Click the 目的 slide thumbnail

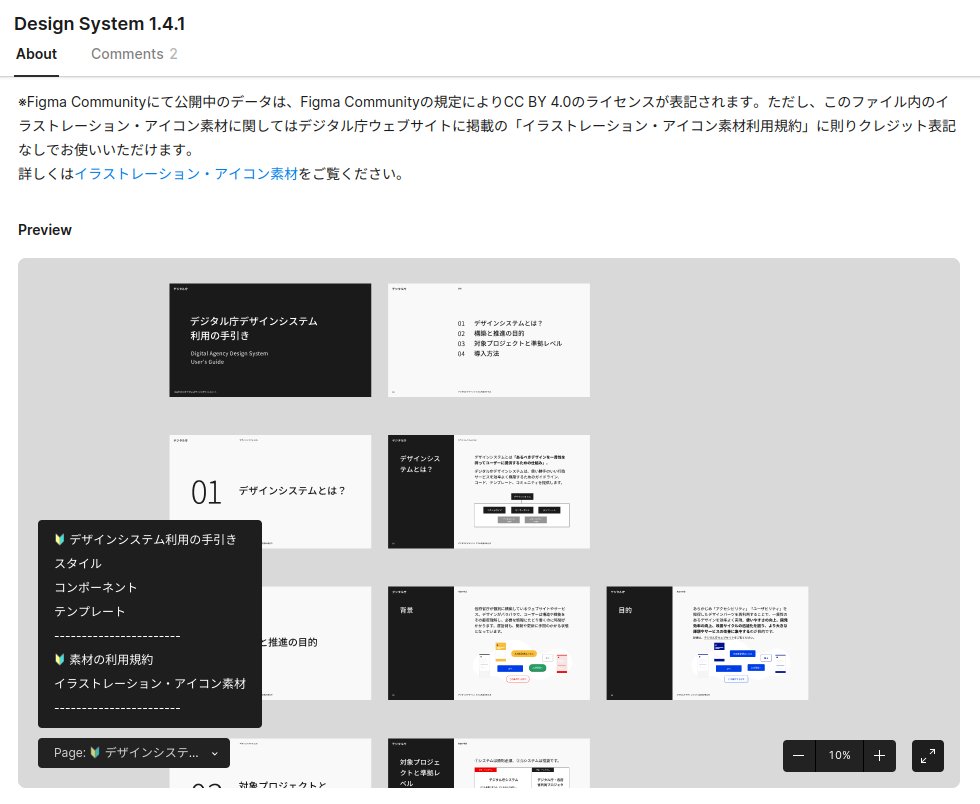point(707,643)
